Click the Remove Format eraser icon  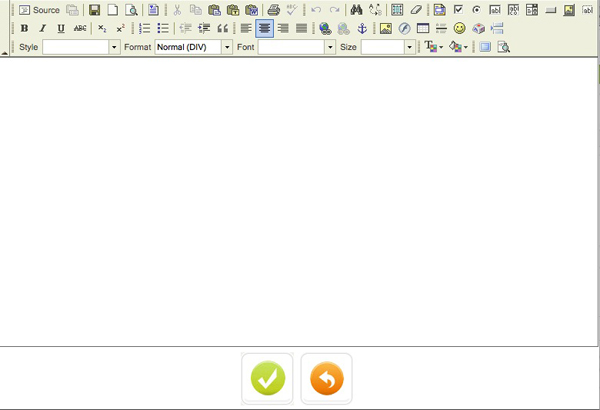(x=415, y=10)
